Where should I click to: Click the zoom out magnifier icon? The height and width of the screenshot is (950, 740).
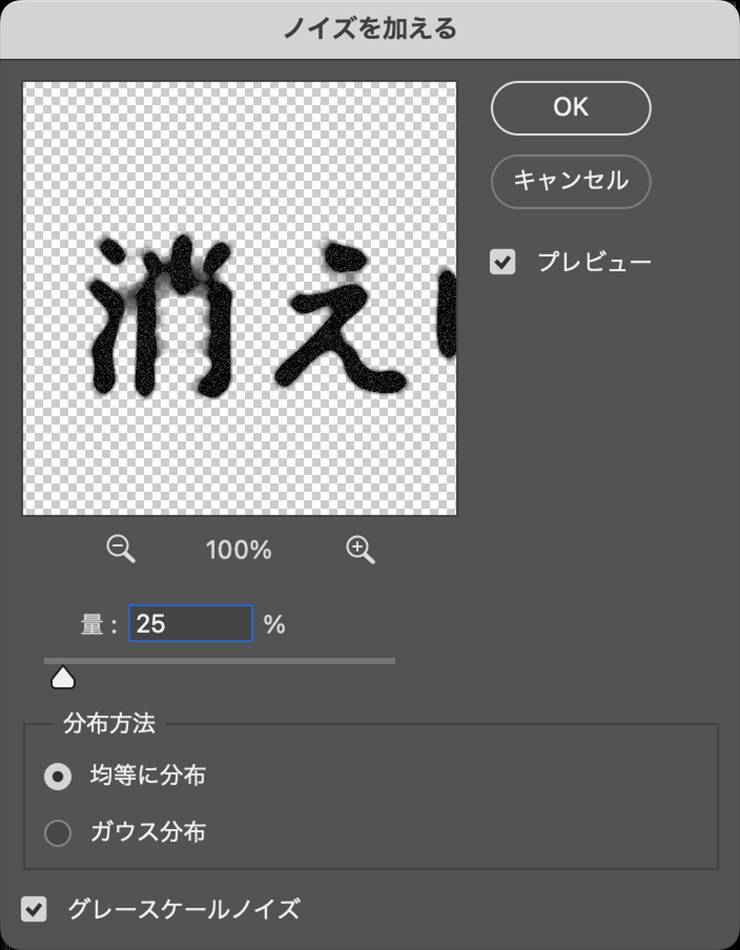(x=121, y=548)
